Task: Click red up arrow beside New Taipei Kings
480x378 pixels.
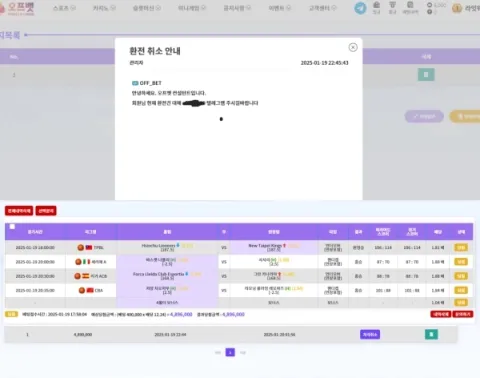Action: (x=284, y=245)
